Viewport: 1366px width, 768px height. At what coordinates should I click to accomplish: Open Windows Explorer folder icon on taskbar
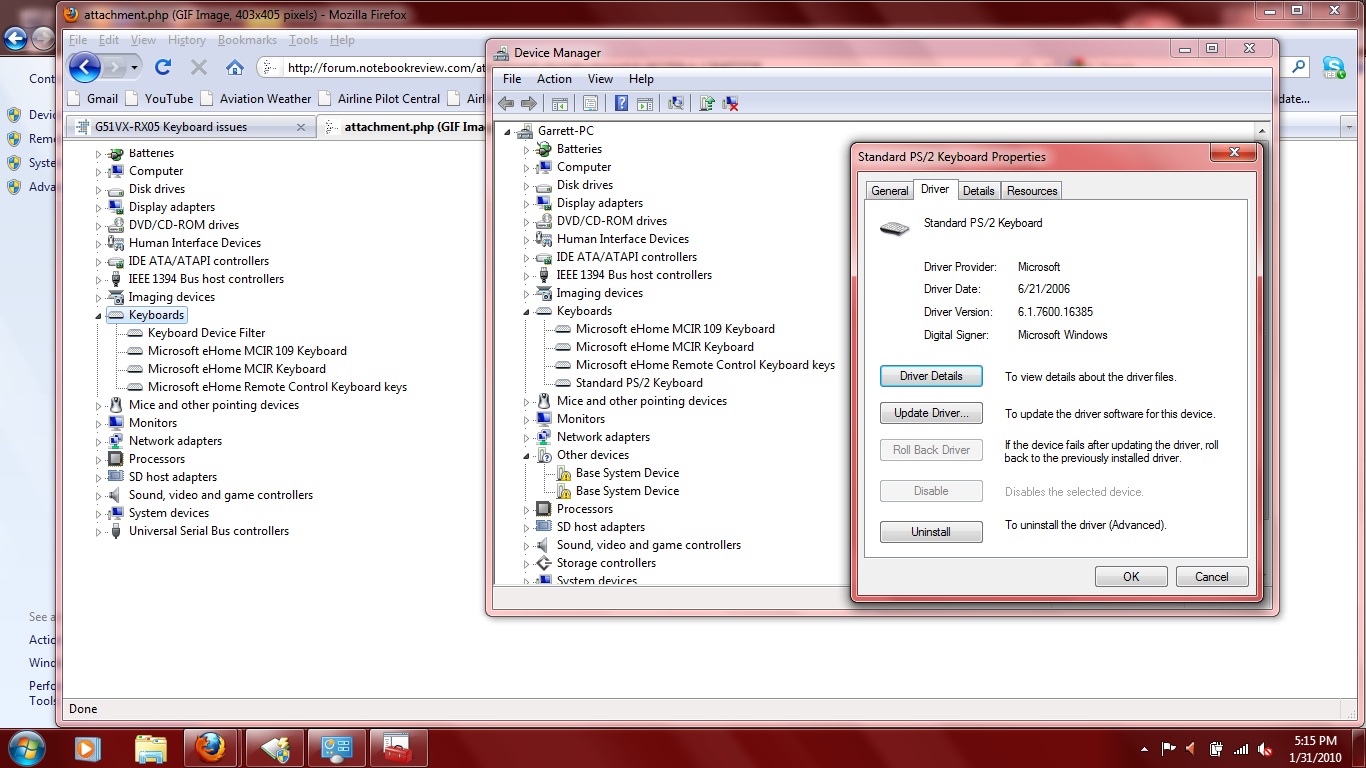click(150, 747)
